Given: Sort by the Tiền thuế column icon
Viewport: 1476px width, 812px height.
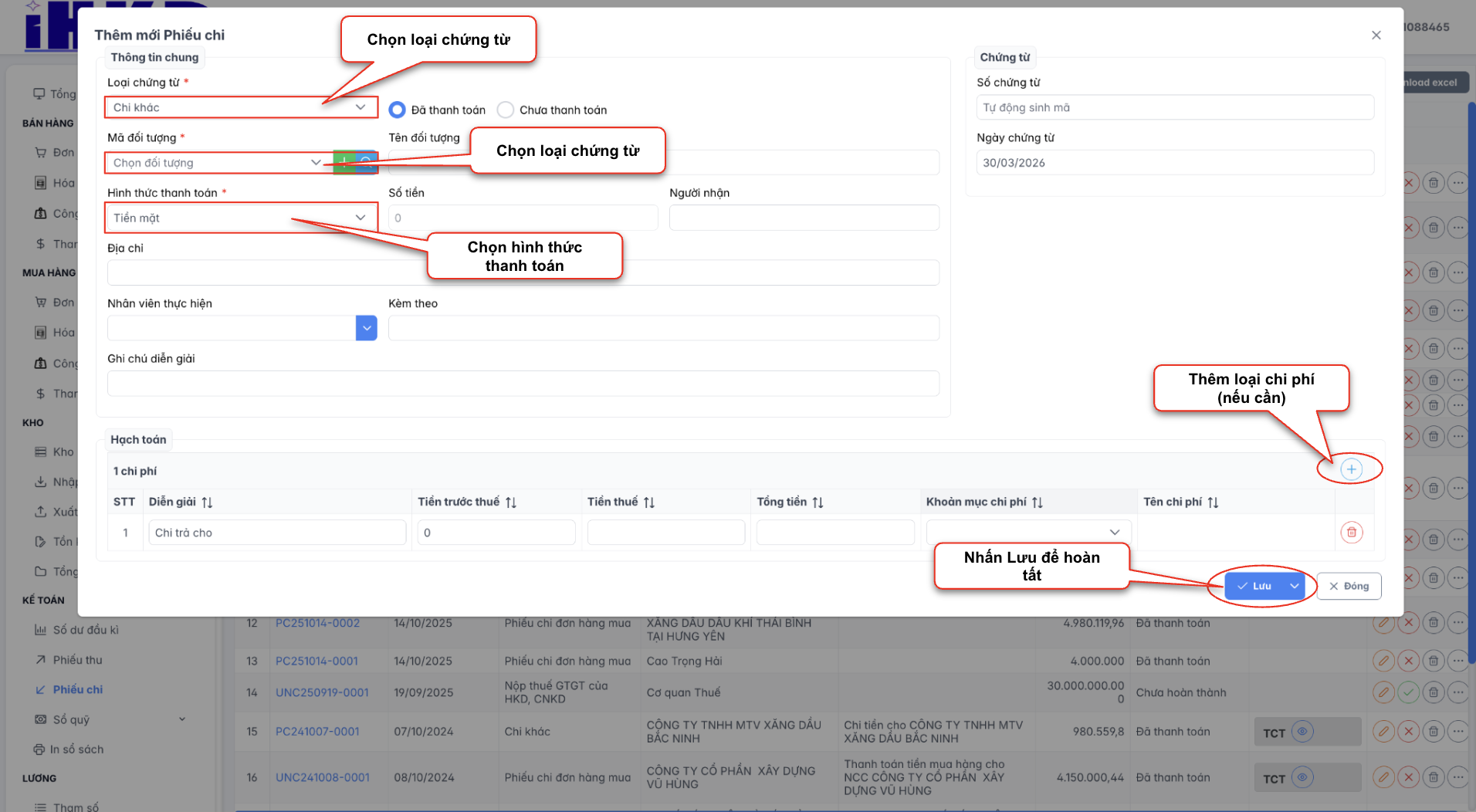Looking at the screenshot, I should tap(649, 502).
